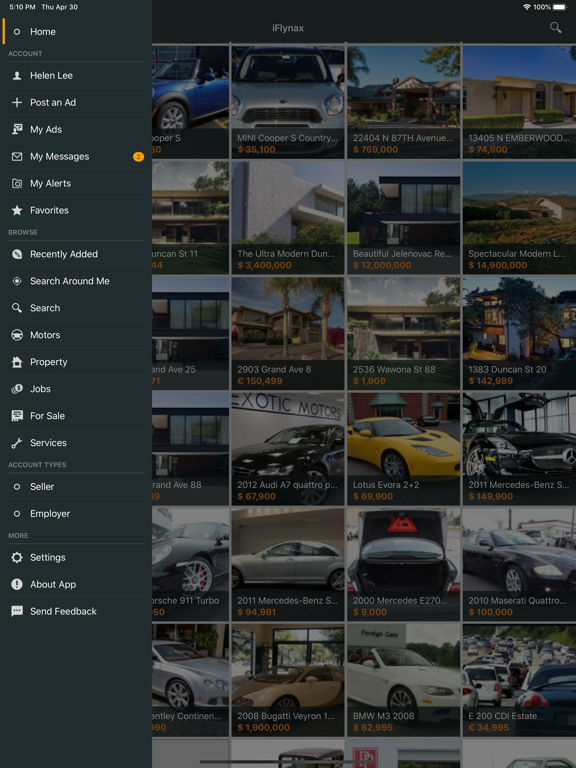Click the Favorites star icon
The image size is (576, 768).
pyautogui.click(x=17, y=211)
